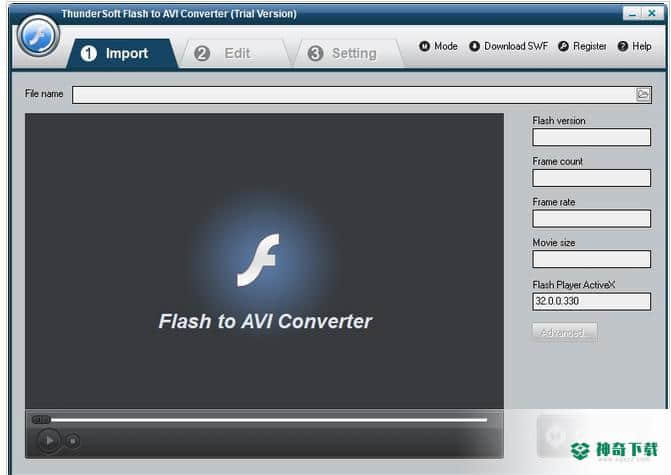Click the playback progress slider handle
The height and width of the screenshot is (475, 671).
pos(41,420)
